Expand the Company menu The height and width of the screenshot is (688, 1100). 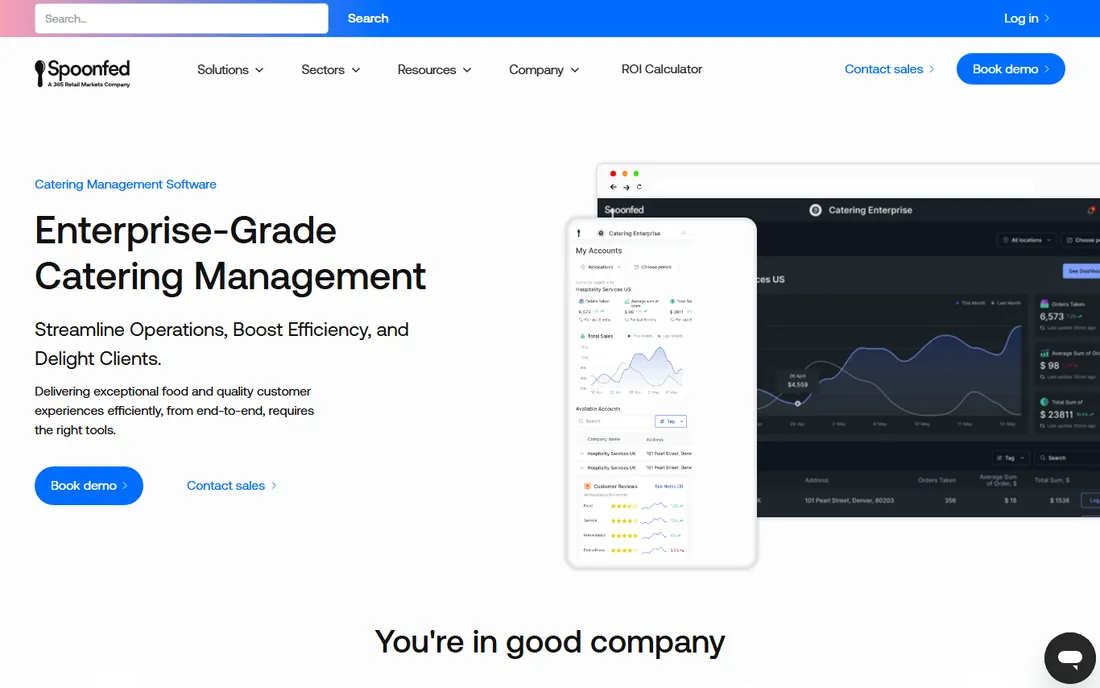(544, 69)
